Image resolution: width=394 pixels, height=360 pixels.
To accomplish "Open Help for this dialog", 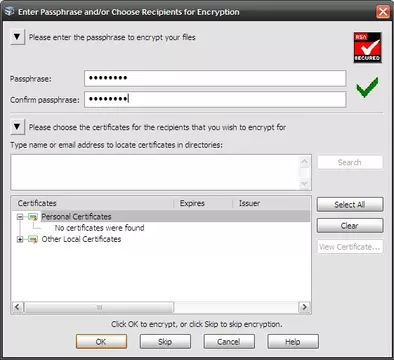I will (293, 342).
